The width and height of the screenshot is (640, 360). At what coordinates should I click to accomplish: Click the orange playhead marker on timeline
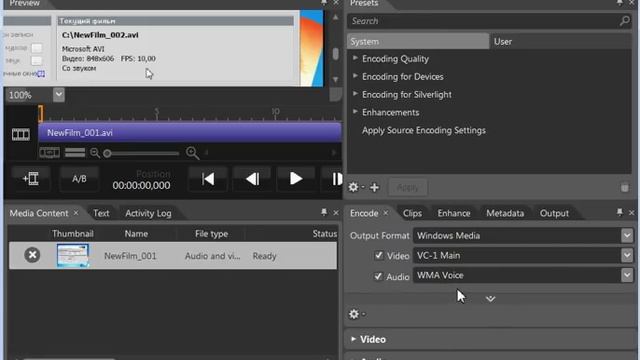[40, 113]
